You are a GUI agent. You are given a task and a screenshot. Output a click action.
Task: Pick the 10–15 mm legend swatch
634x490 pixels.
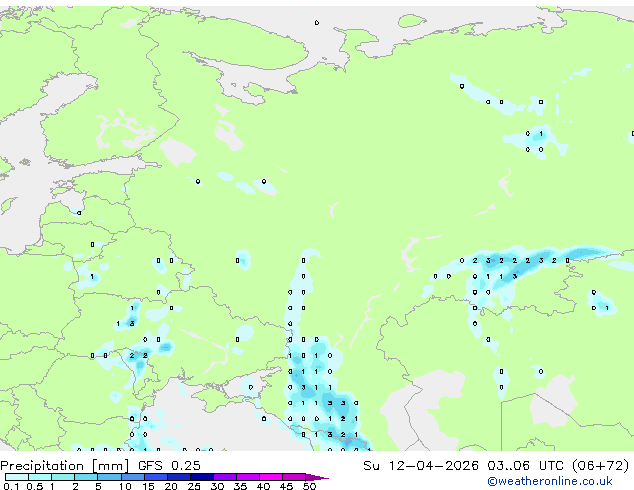132,477
